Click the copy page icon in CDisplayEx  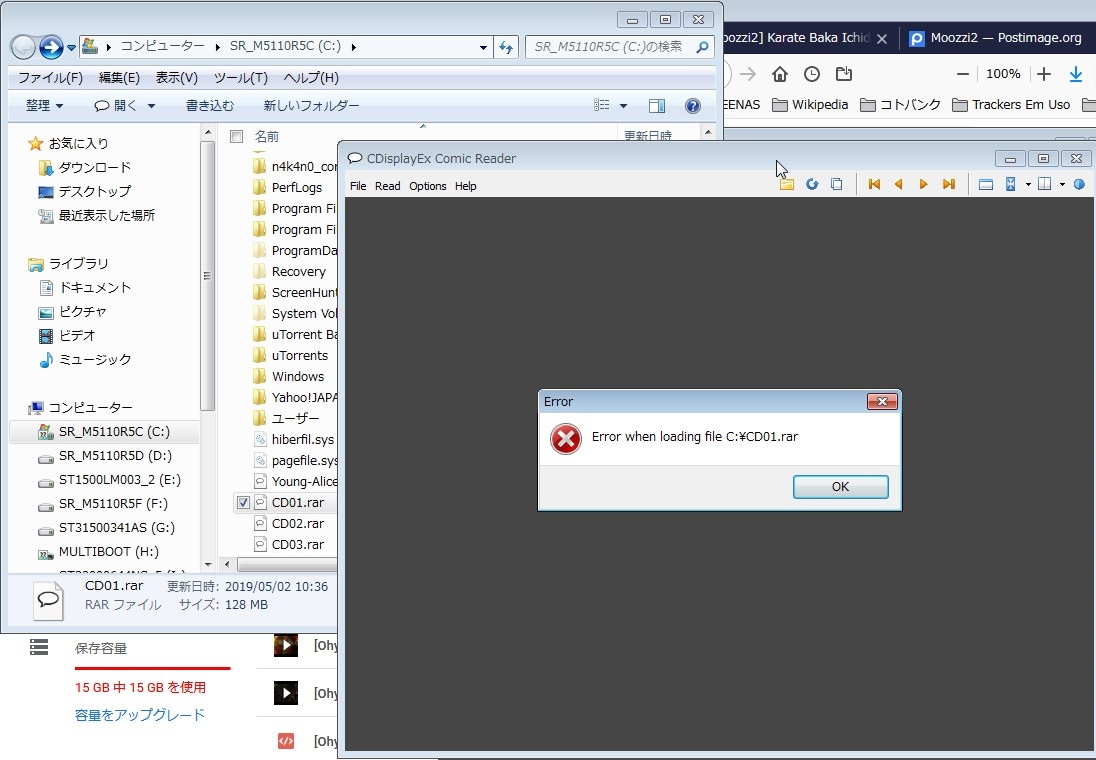tap(836, 185)
